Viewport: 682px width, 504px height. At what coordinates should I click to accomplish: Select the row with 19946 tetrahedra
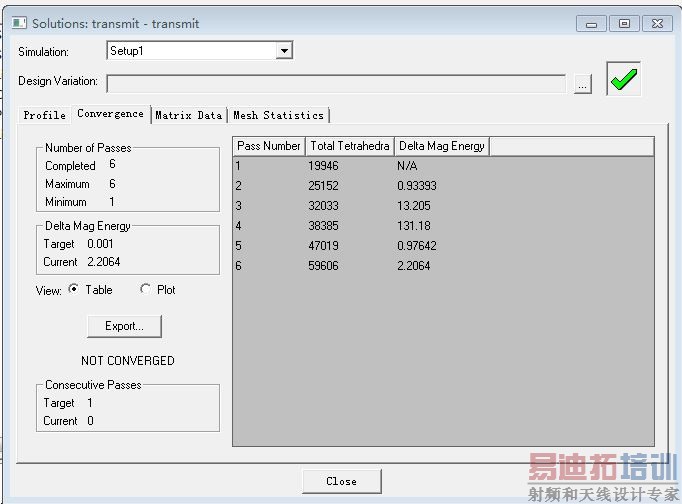(x=443, y=166)
